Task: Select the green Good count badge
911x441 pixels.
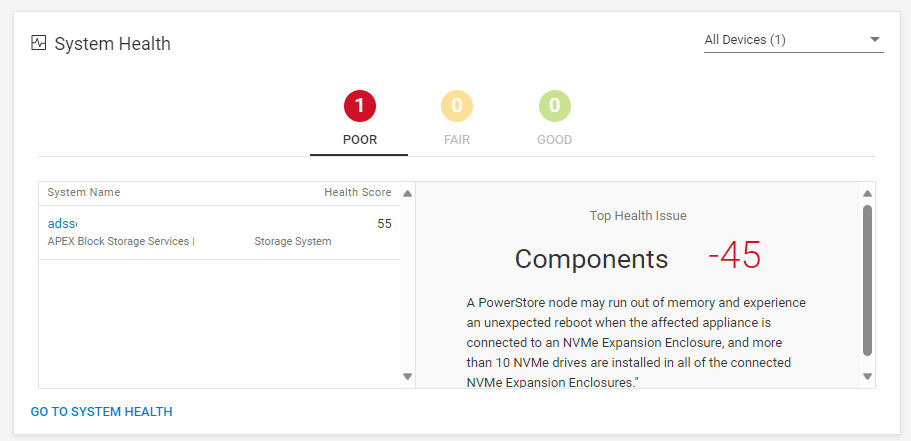Action: 554,105
